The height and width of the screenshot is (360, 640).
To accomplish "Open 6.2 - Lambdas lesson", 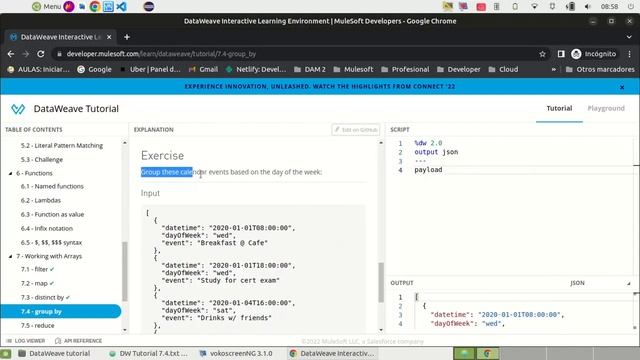I will (40, 200).
